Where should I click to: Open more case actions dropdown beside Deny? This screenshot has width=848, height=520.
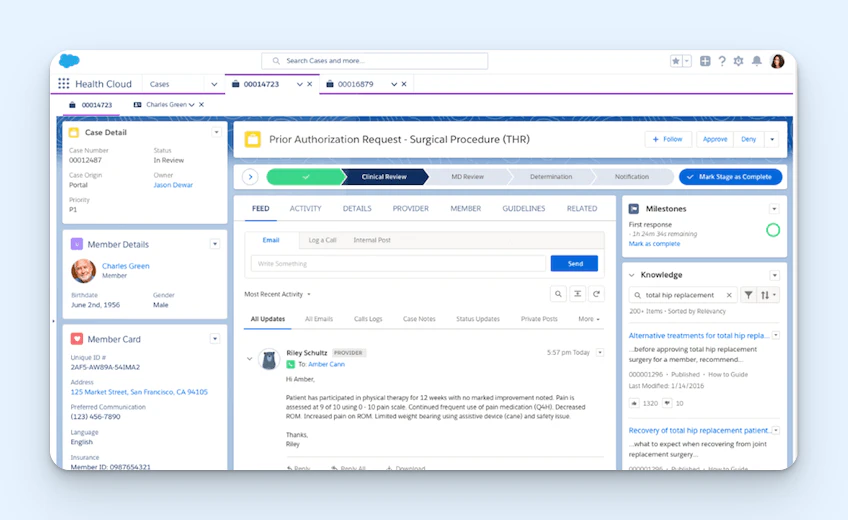coord(772,139)
